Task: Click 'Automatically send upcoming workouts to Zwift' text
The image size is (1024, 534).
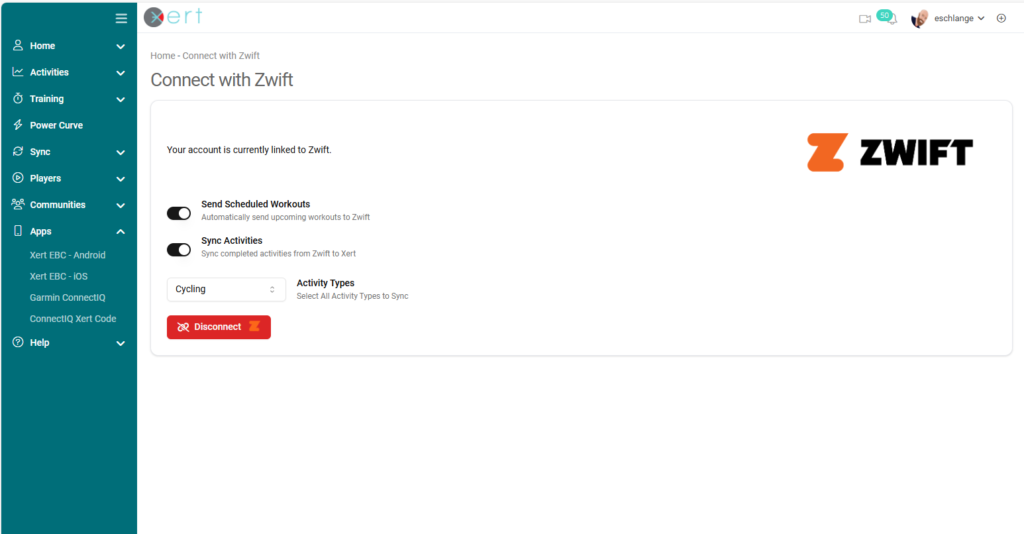Action: [x=285, y=217]
